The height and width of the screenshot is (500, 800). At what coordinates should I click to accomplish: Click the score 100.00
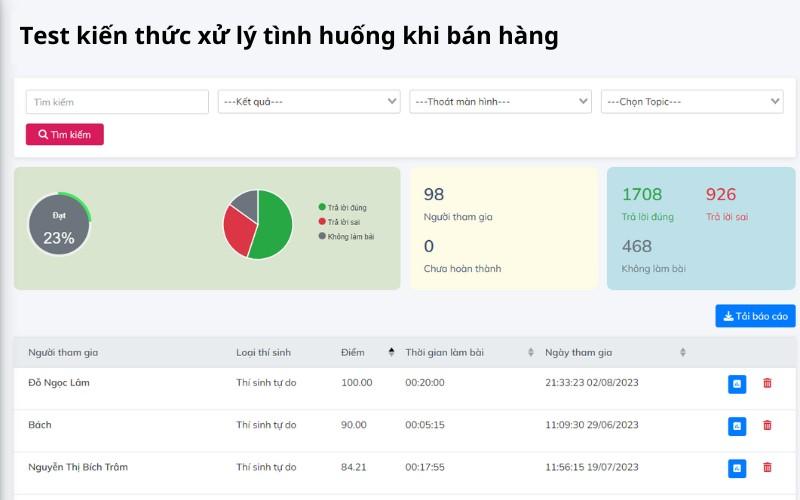tap(357, 383)
